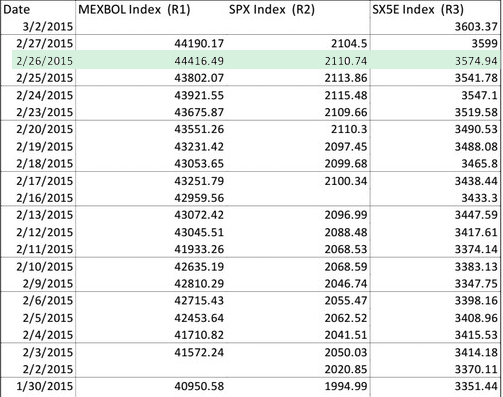Click the empty SPX cell for 2/16/2015
The image size is (503, 397).
click(x=298, y=198)
